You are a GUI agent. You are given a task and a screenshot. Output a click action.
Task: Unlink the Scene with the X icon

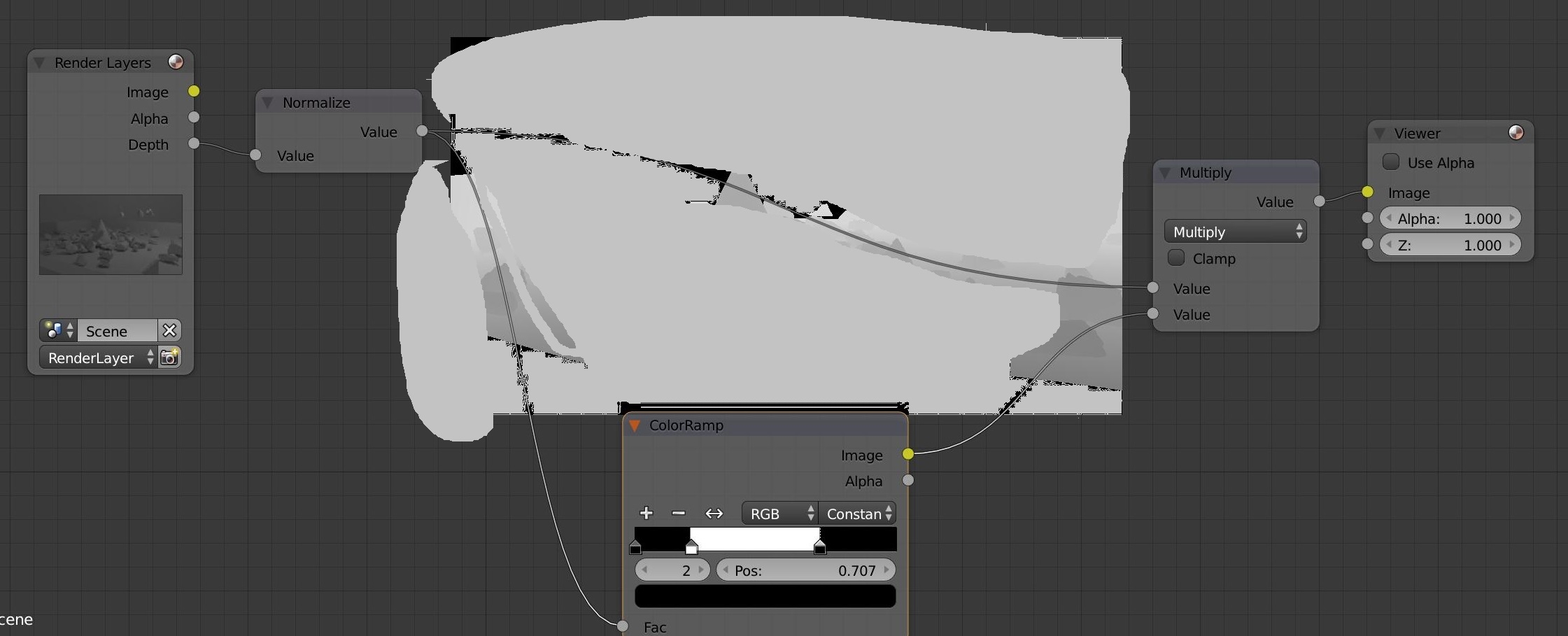pos(169,330)
